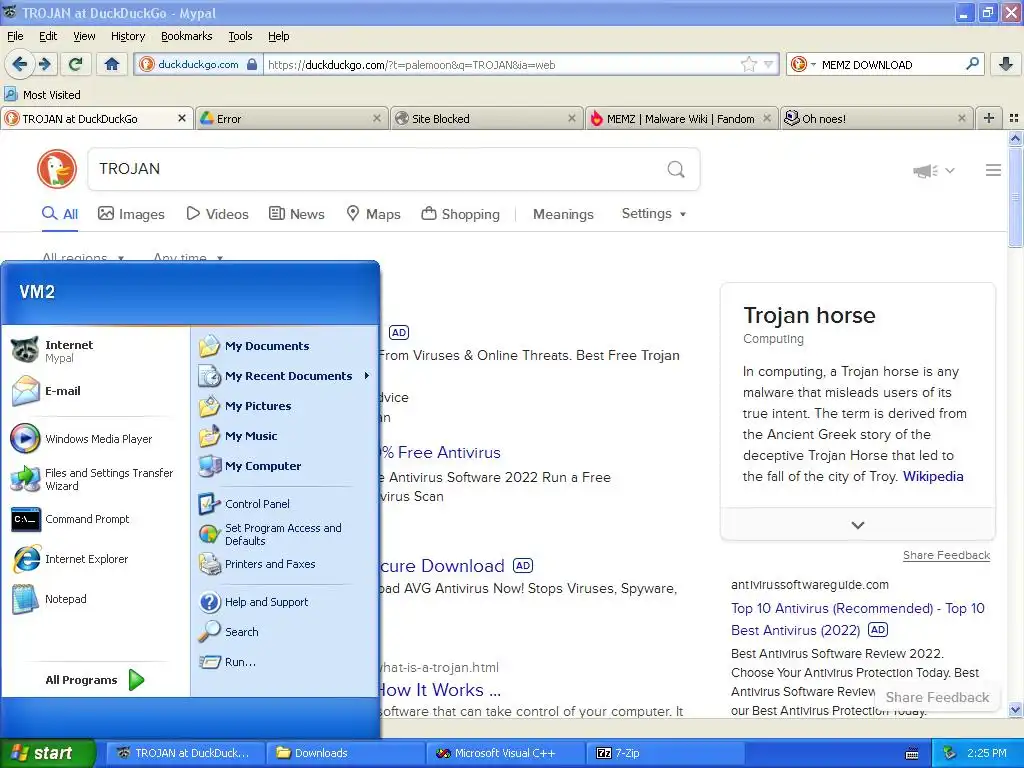Open the Tools menu

240,36
